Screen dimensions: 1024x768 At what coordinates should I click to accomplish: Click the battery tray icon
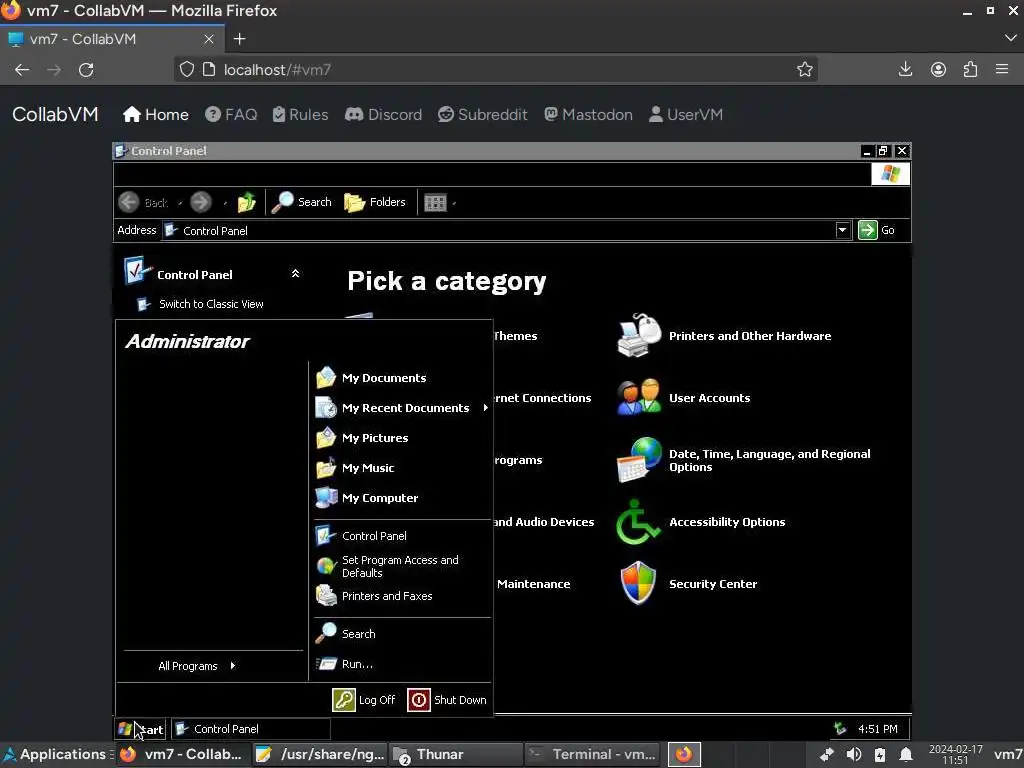tap(880, 754)
